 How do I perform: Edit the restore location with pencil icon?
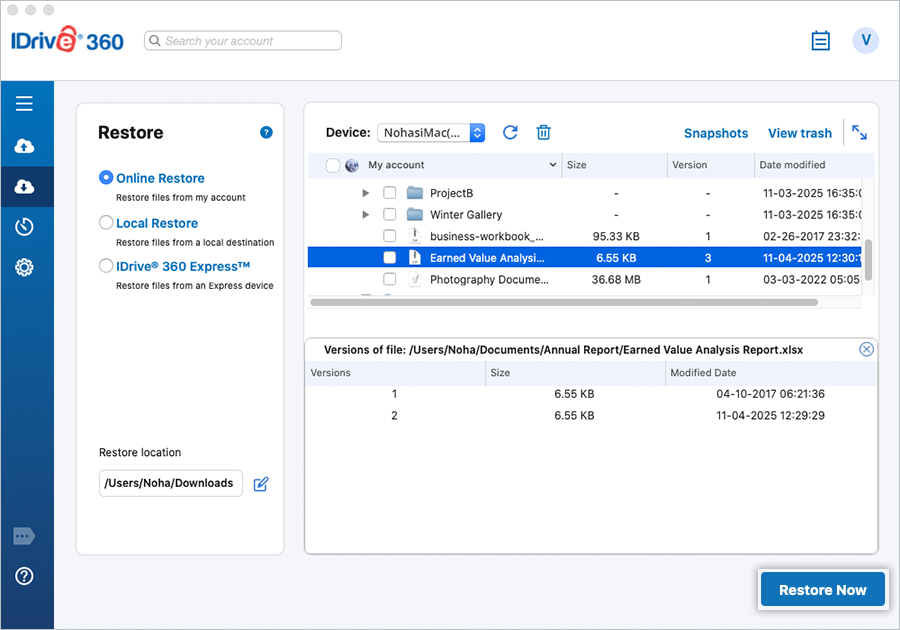point(261,484)
